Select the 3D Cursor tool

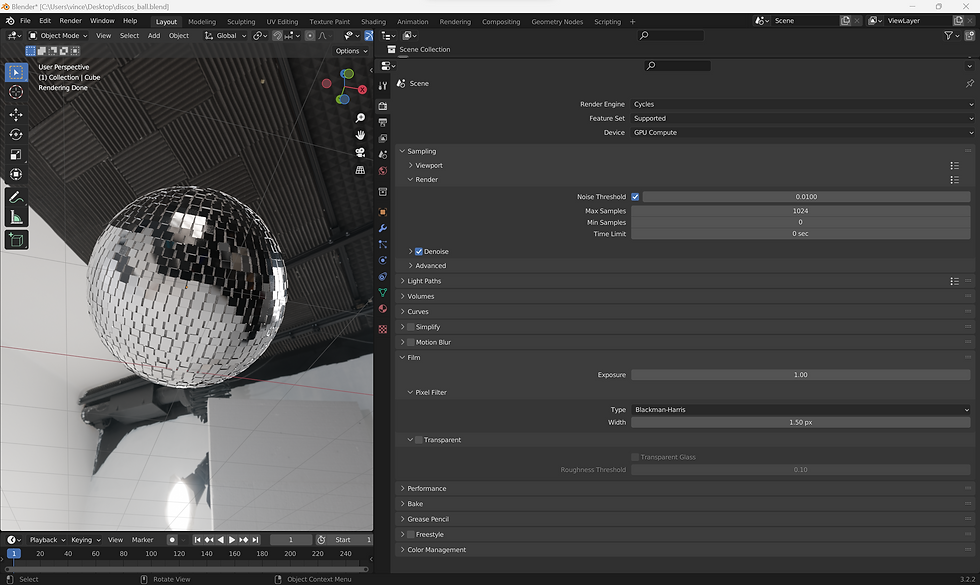[16, 92]
